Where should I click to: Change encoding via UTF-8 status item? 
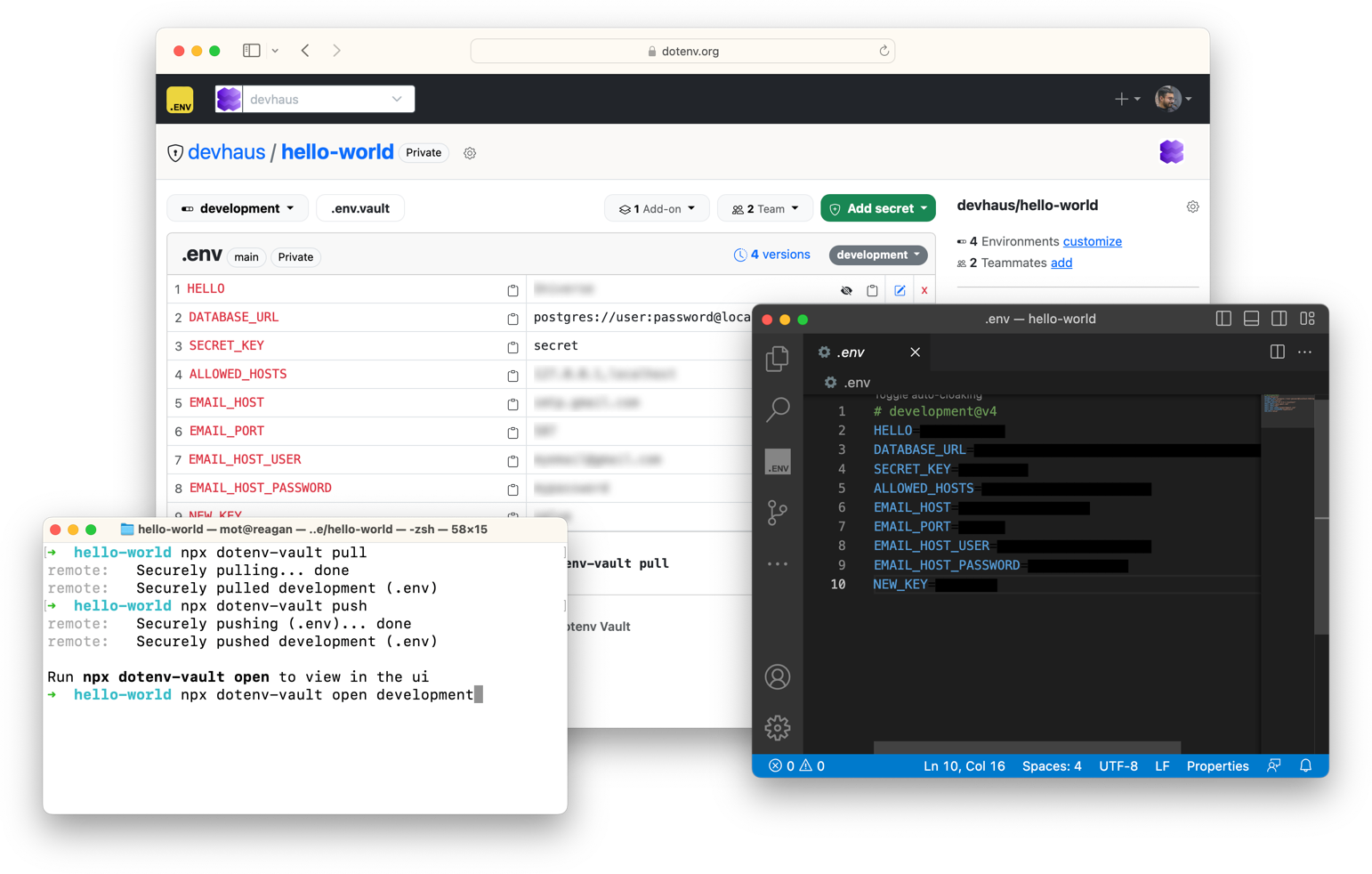click(x=1118, y=765)
